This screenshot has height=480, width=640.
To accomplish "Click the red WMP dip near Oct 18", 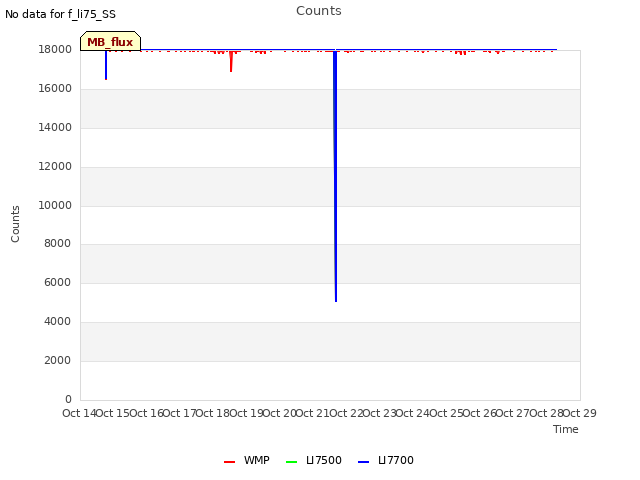I will (231, 61).
